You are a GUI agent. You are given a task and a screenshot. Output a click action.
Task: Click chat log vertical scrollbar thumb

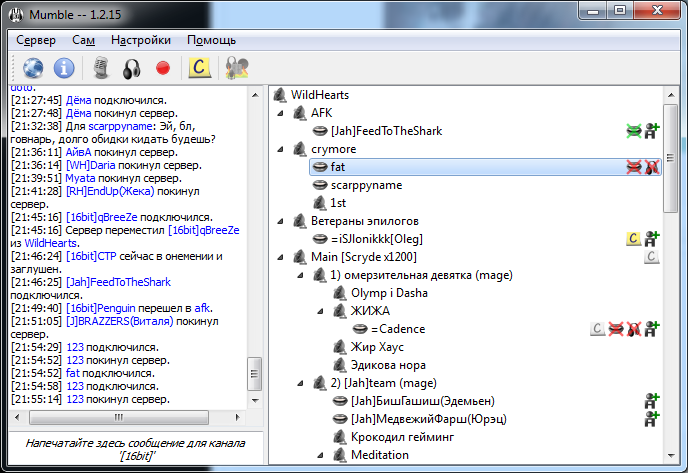(x=254, y=374)
